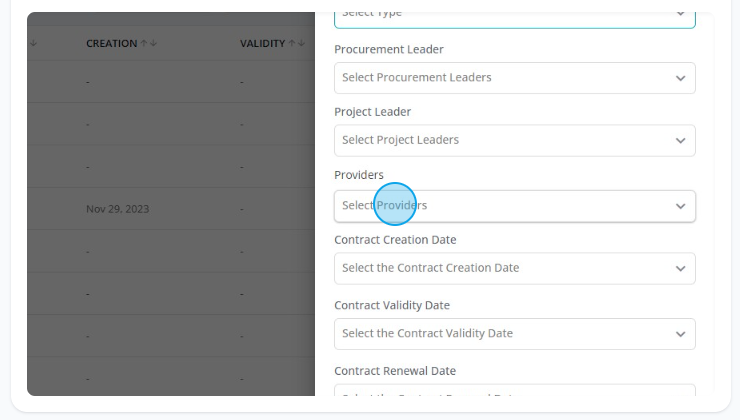Viewport: 740px width, 420px height.
Task: Open the Select Project Leaders dropdown
Action: [514, 140]
